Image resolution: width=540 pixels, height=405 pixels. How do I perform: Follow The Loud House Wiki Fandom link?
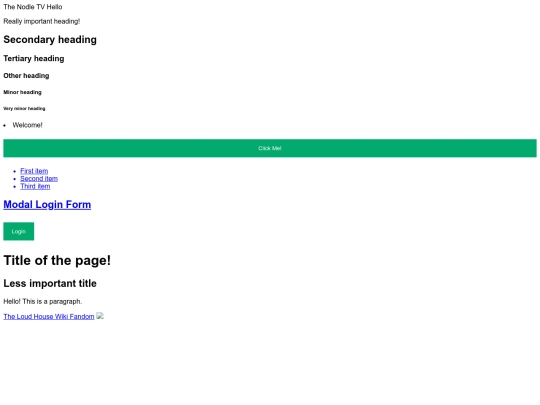[49, 316]
